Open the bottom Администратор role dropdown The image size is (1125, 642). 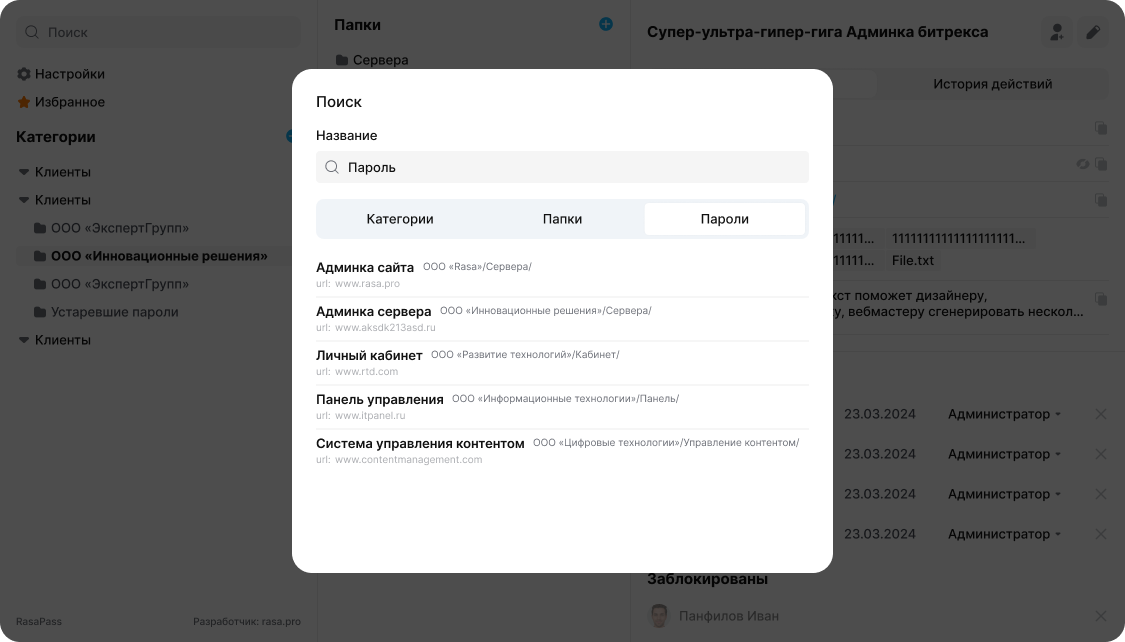[1004, 534]
